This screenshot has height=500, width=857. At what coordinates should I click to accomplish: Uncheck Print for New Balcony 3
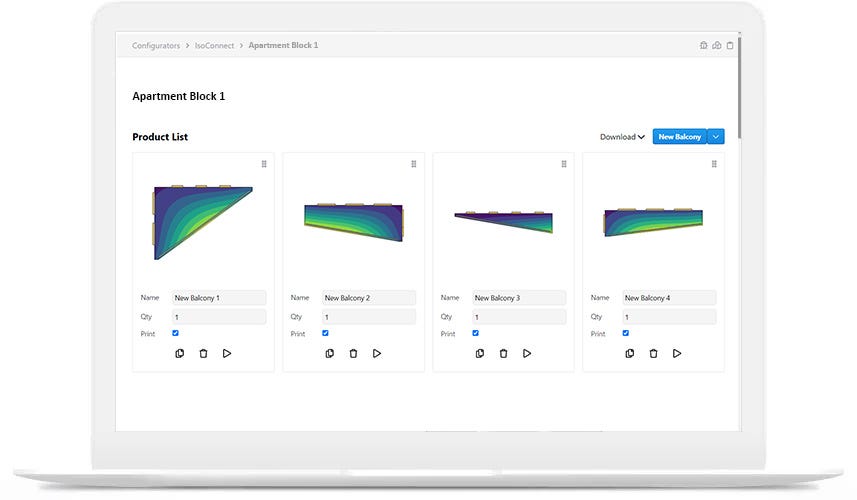click(476, 333)
